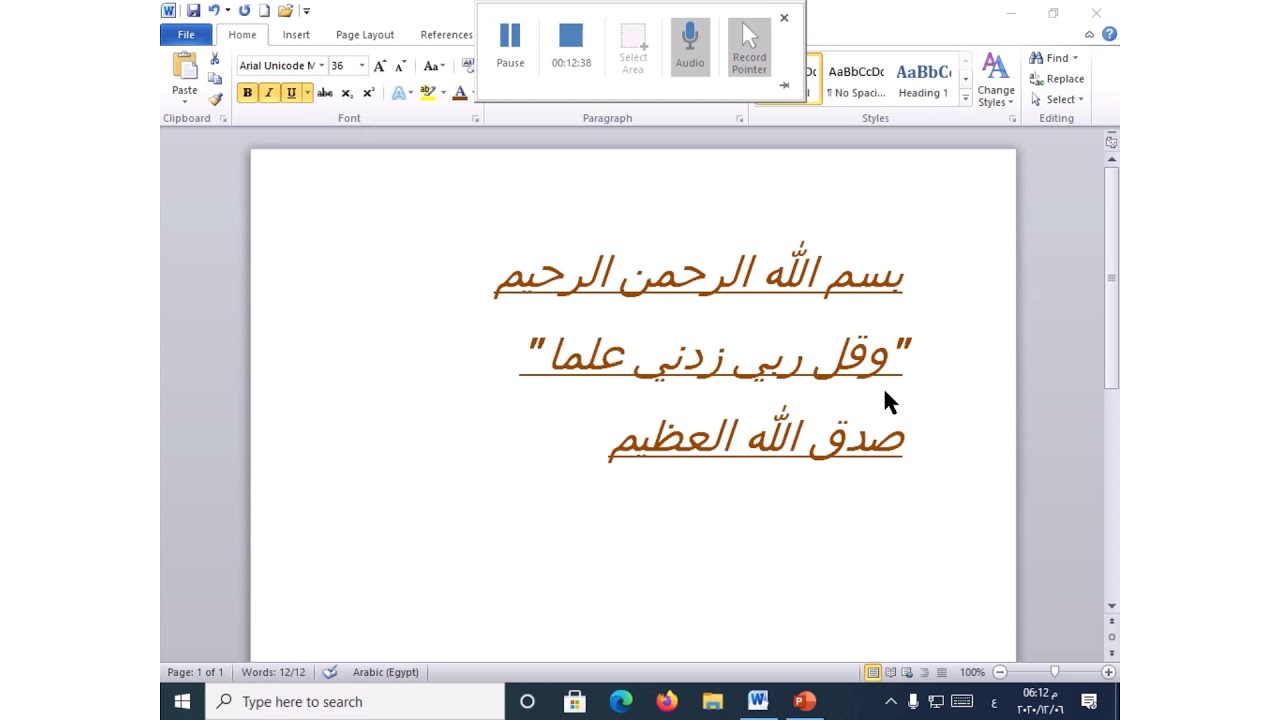Apply strikethrough formatting
The height and width of the screenshot is (720, 1280).
point(325,93)
